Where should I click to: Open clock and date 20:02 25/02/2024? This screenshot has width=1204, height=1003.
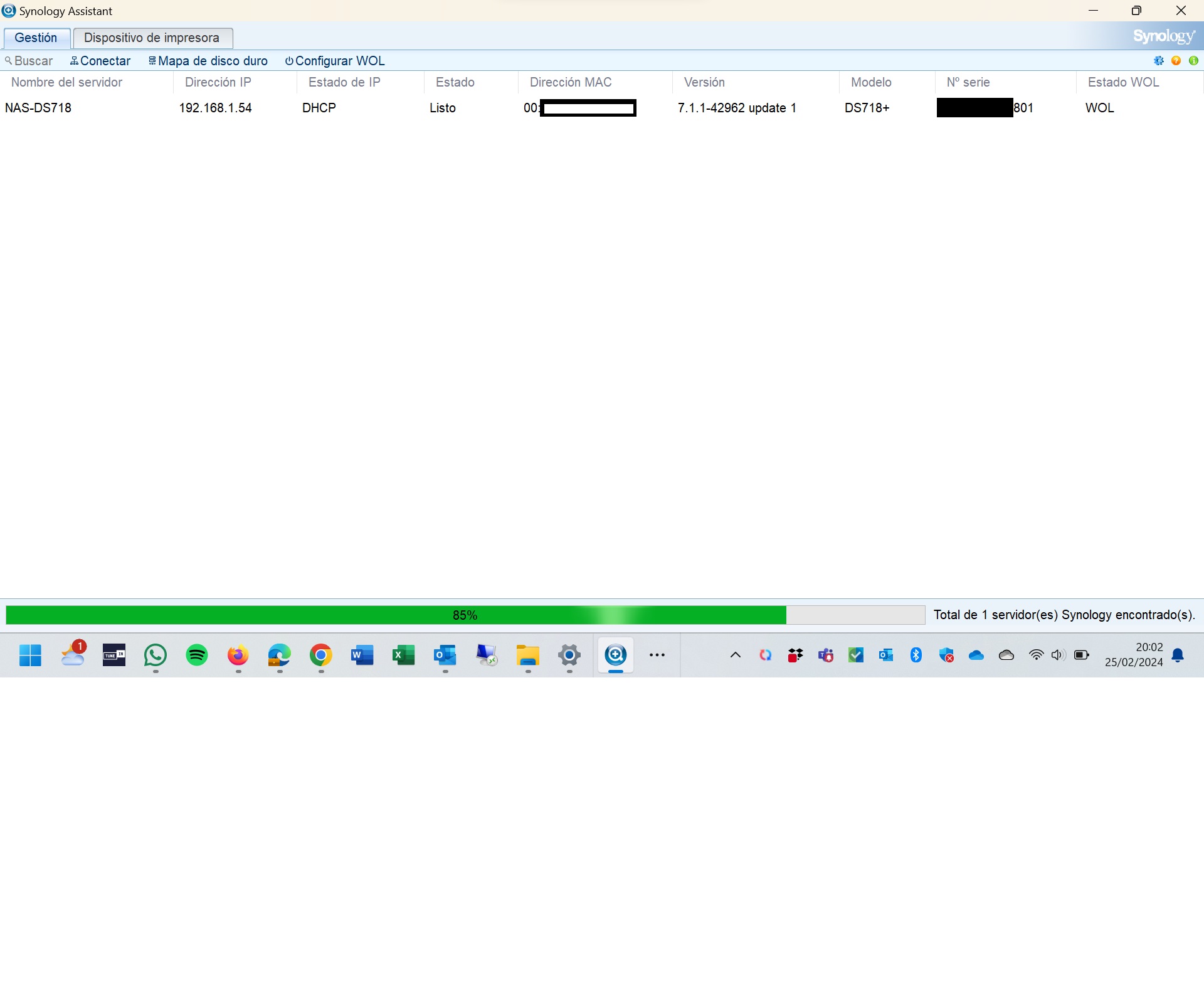point(1134,655)
